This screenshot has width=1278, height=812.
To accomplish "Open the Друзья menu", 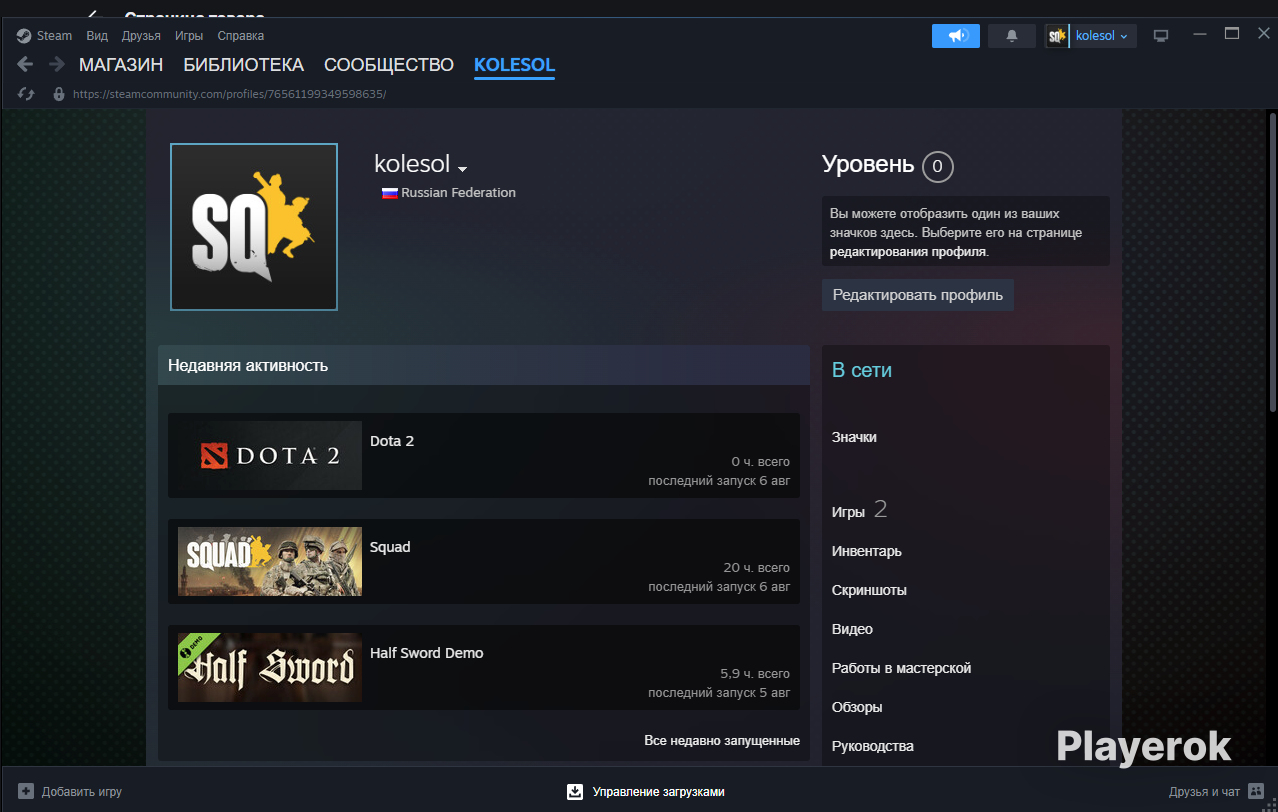I will coord(141,35).
